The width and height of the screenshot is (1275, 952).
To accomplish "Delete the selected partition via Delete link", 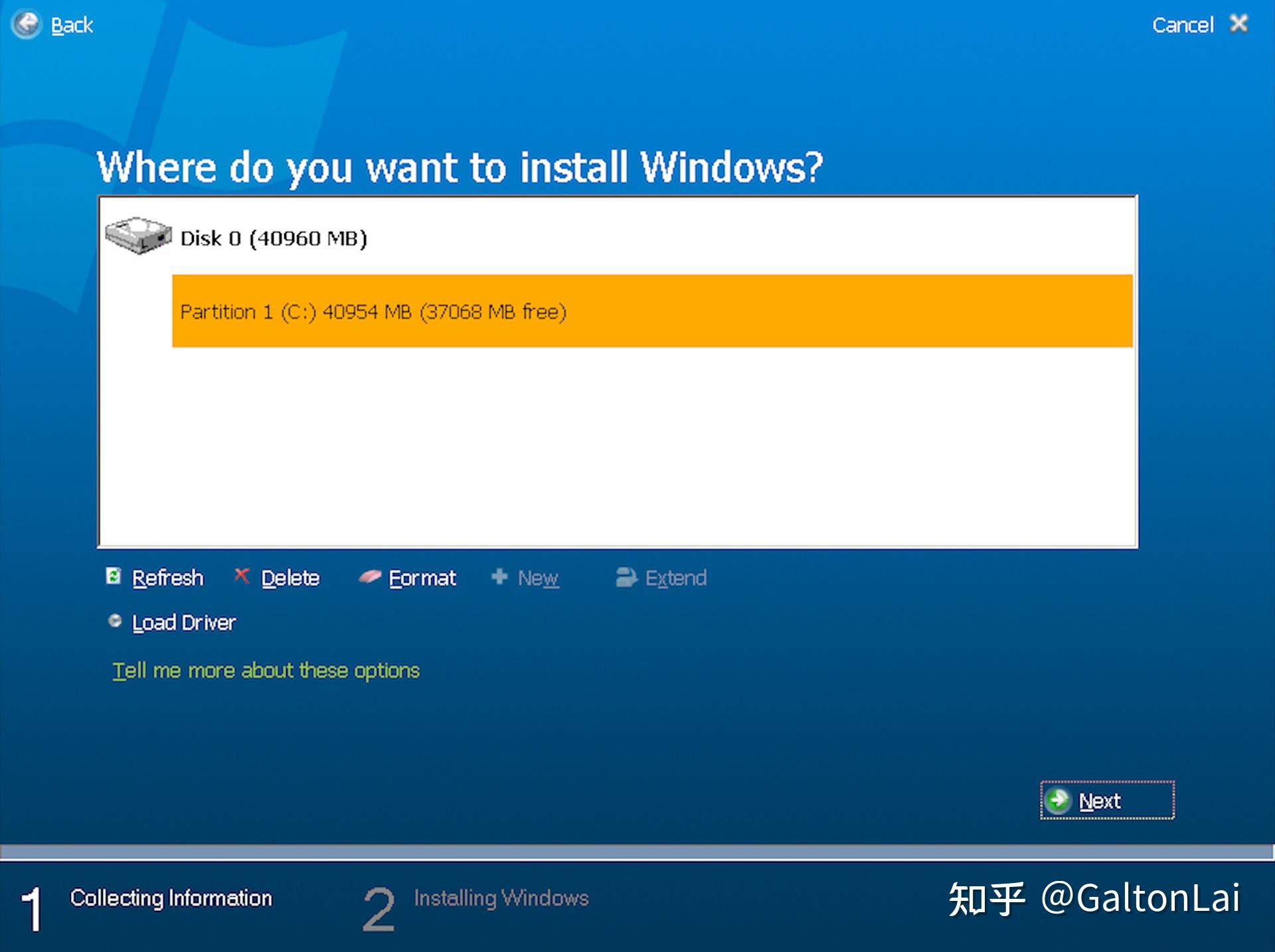I will [x=290, y=578].
